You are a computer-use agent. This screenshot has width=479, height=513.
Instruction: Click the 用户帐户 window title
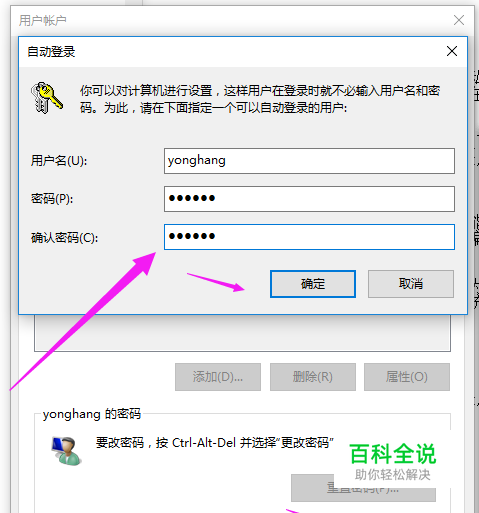[43, 21]
